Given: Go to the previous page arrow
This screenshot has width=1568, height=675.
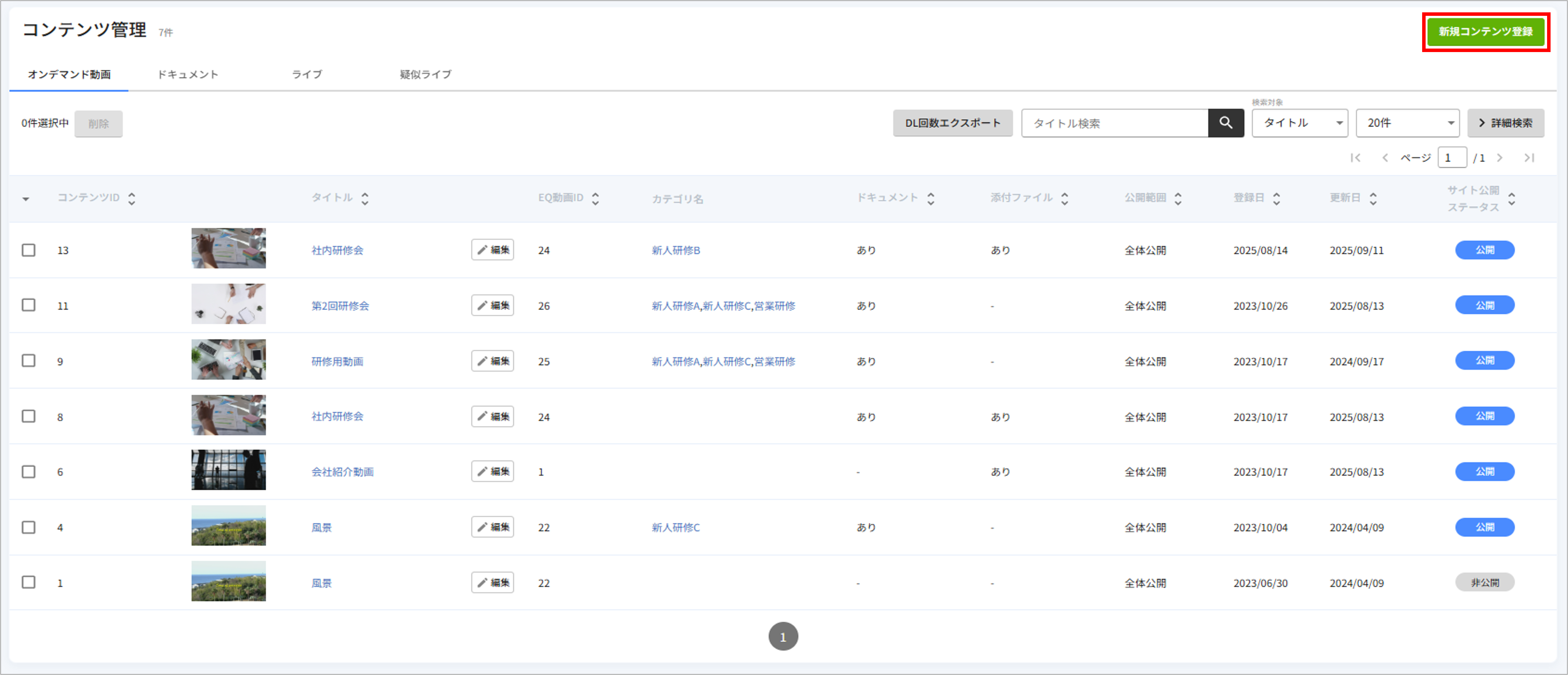Looking at the screenshot, I should pos(1385,158).
